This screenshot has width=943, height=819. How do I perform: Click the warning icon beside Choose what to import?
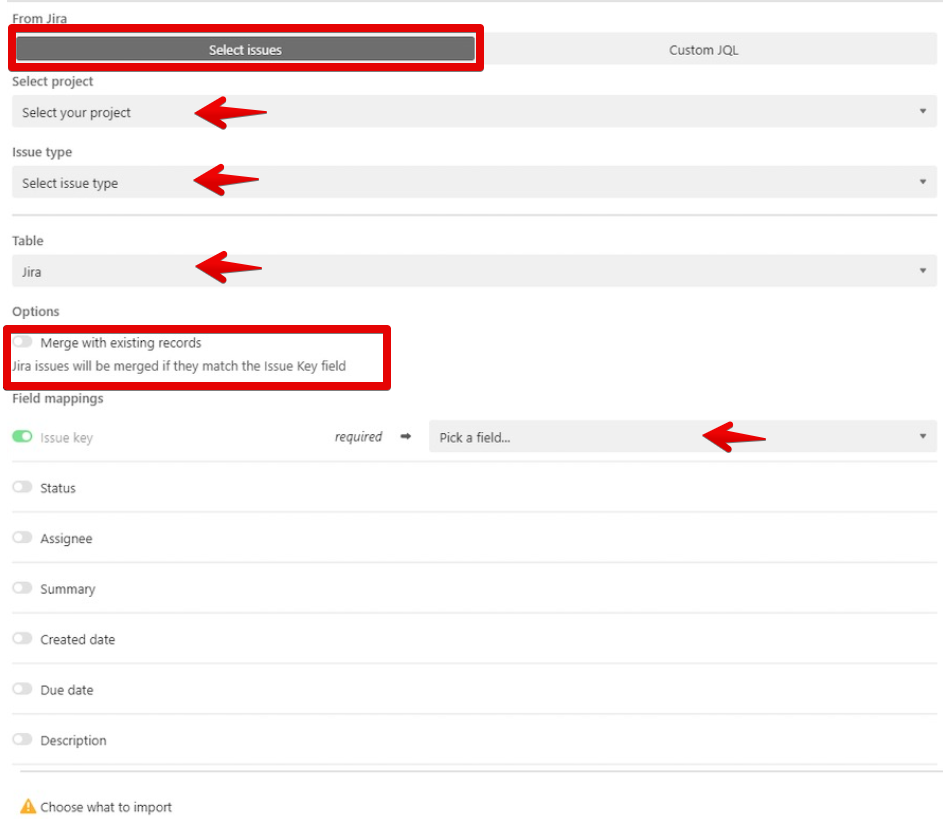click(x=28, y=806)
